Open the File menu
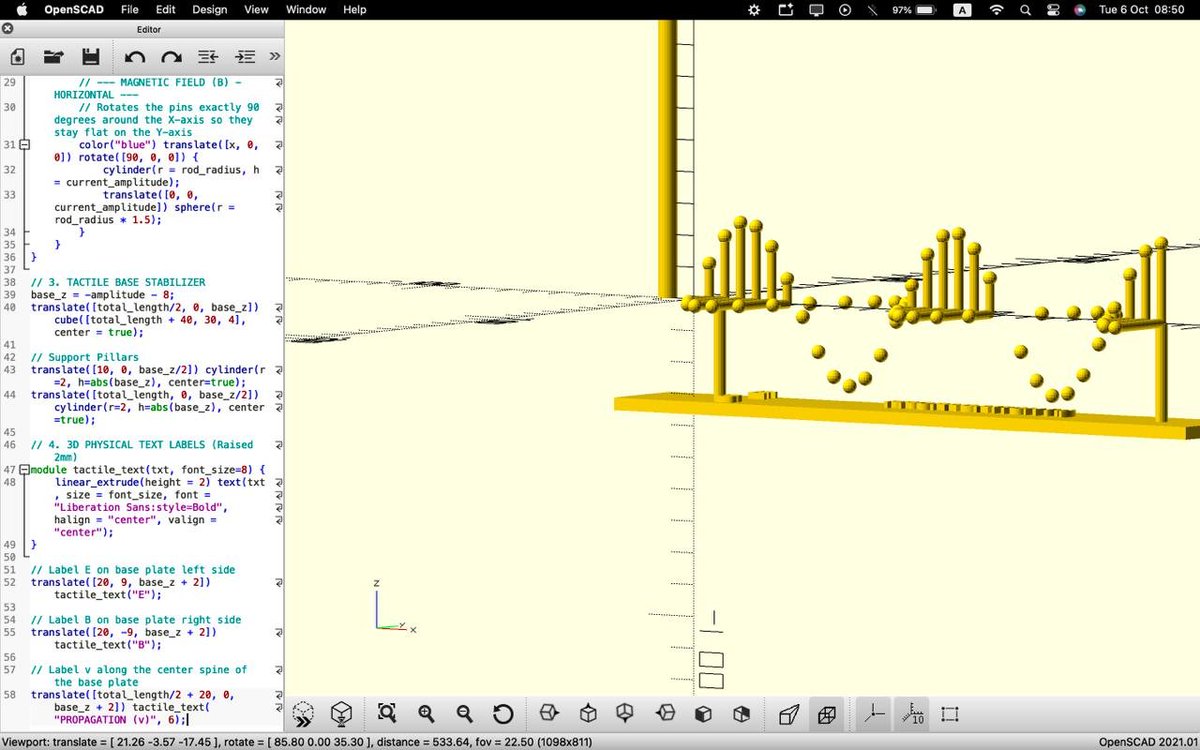Screen dimensions: 1200x750 point(130,9)
